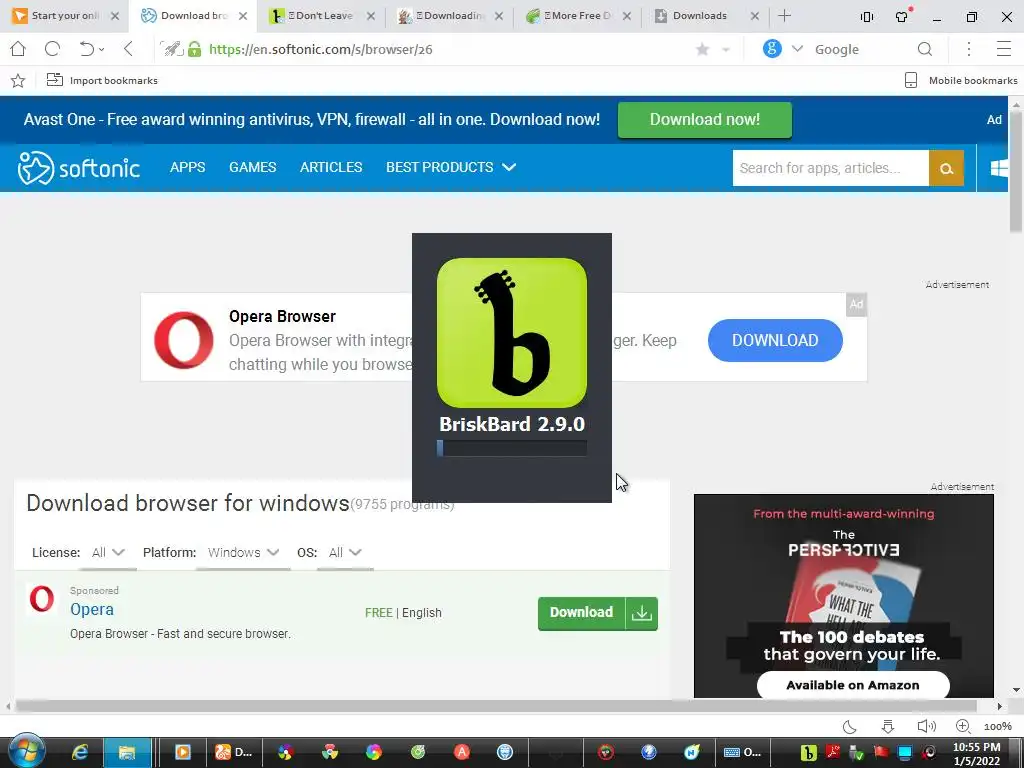Open the Windows Start button
The width and height of the screenshot is (1024, 768).
tap(27, 751)
